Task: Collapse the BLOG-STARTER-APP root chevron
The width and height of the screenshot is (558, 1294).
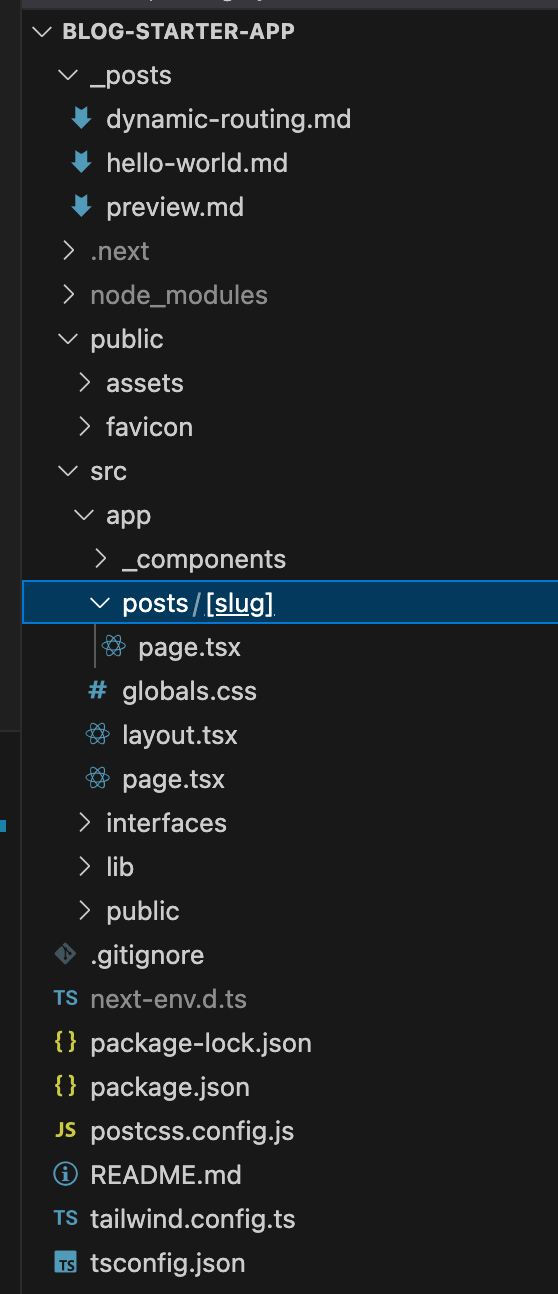Action: (x=41, y=31)
